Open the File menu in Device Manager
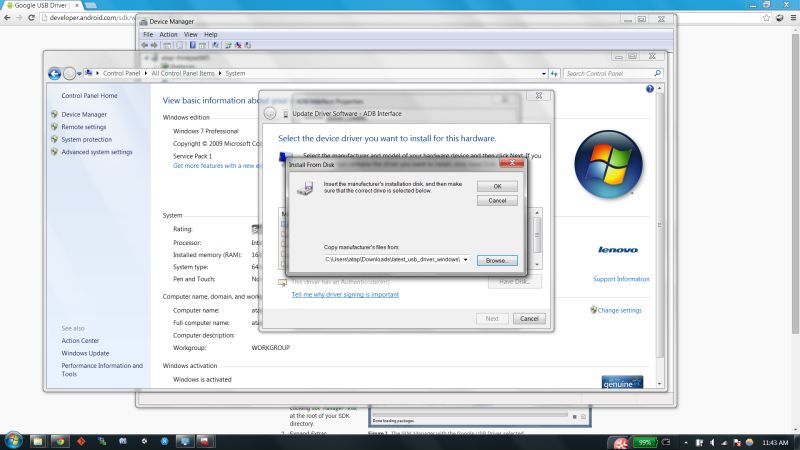 tap(148, 34)
